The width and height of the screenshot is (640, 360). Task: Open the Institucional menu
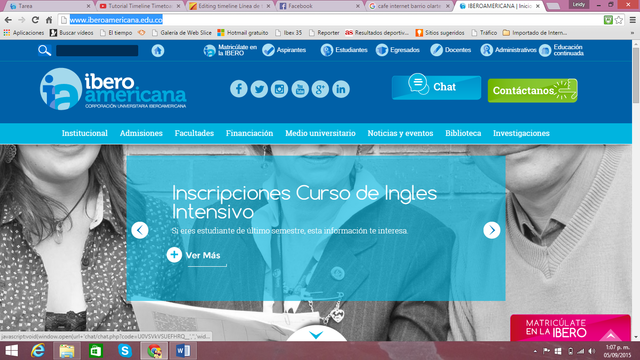(84, 133)
